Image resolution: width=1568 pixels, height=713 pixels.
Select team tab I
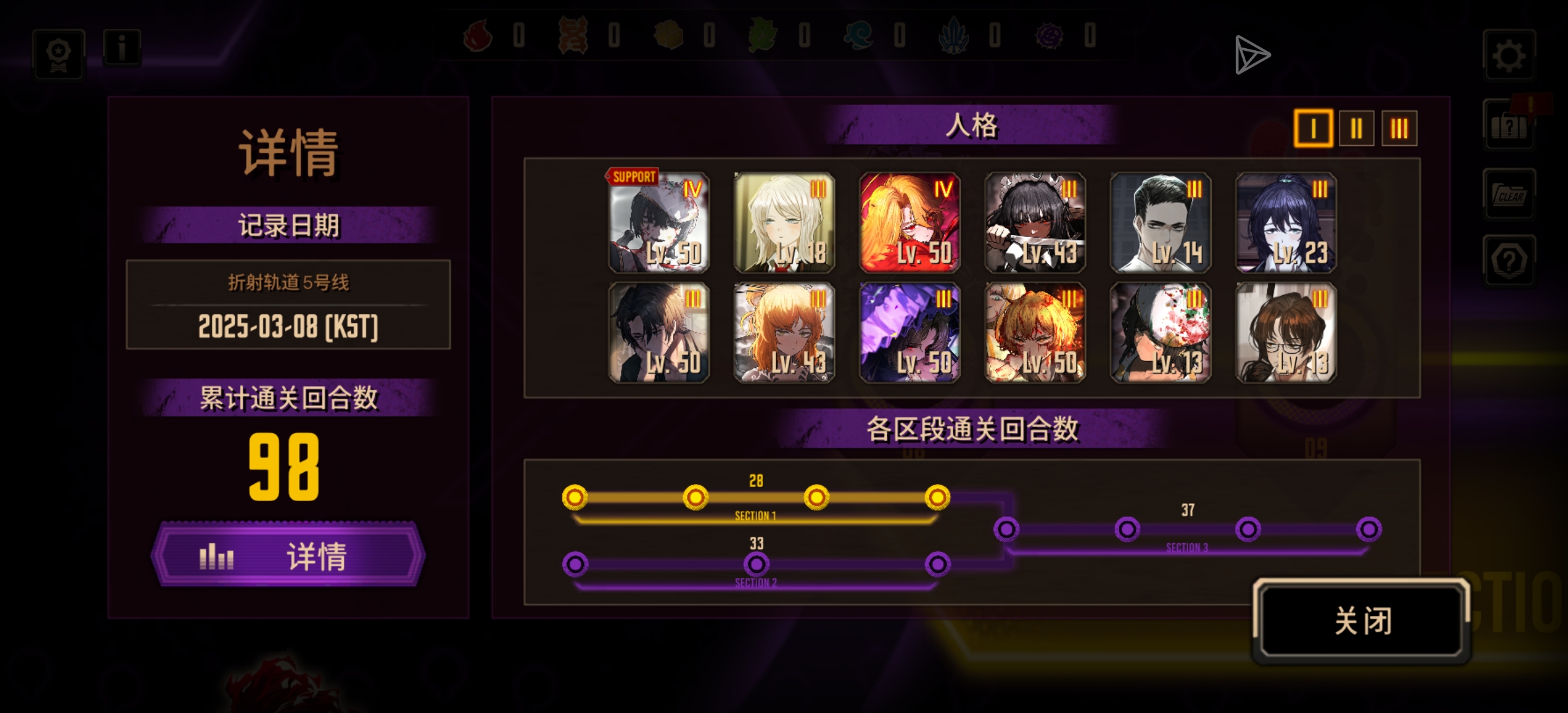1313,128
